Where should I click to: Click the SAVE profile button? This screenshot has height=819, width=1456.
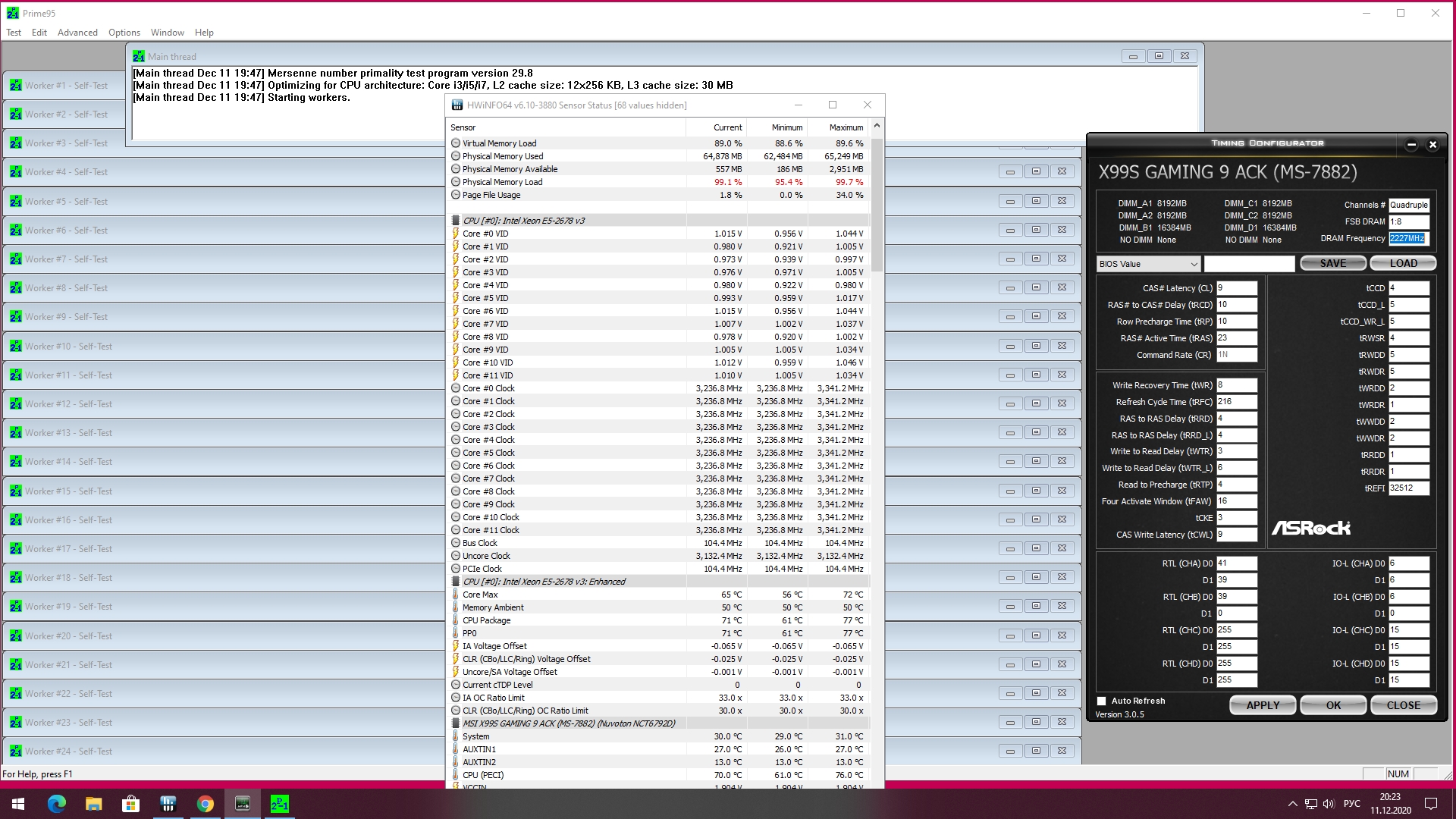coord(1332,263)
